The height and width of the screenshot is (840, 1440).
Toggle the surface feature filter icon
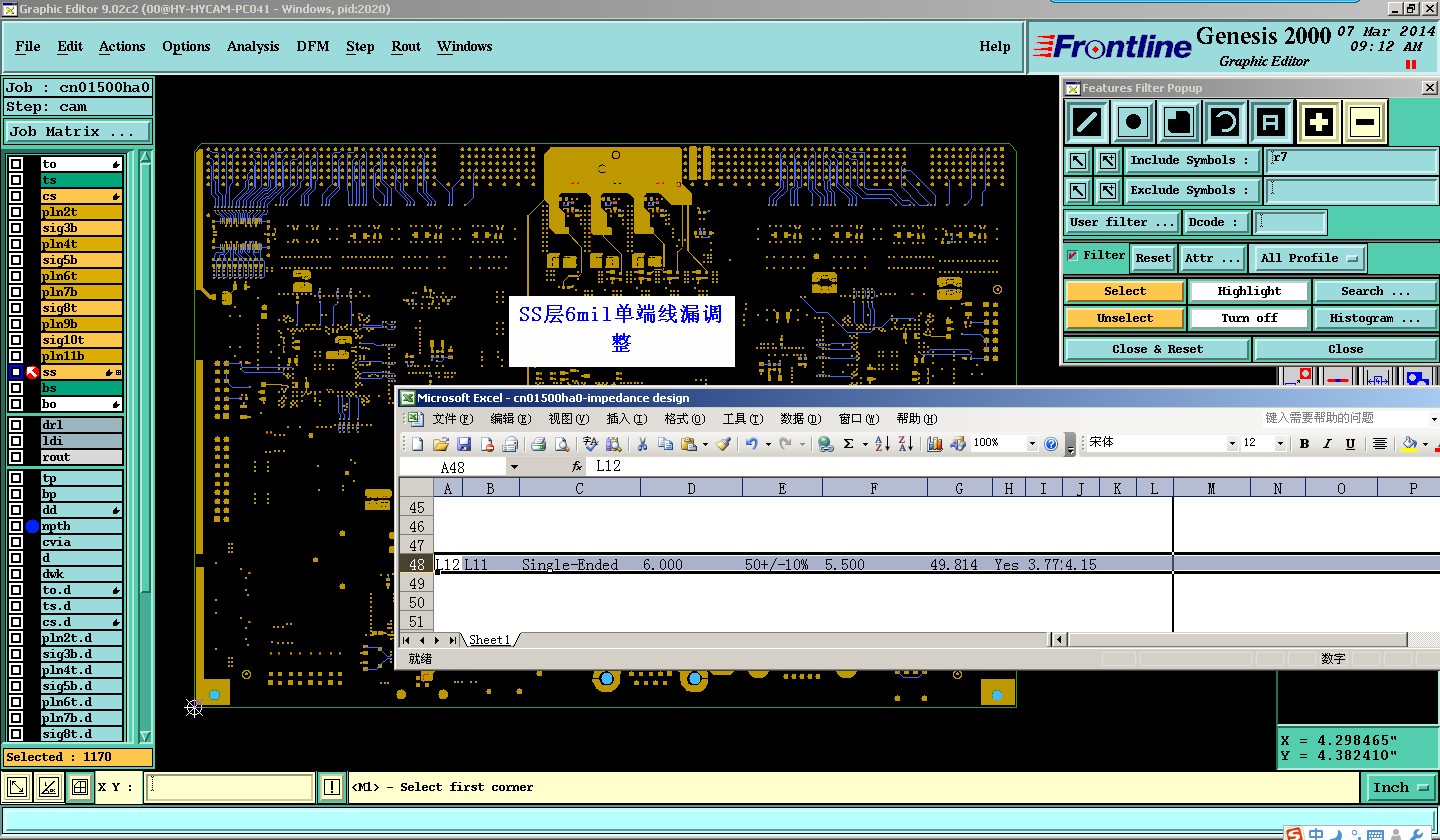click(x=1179, y=123)
